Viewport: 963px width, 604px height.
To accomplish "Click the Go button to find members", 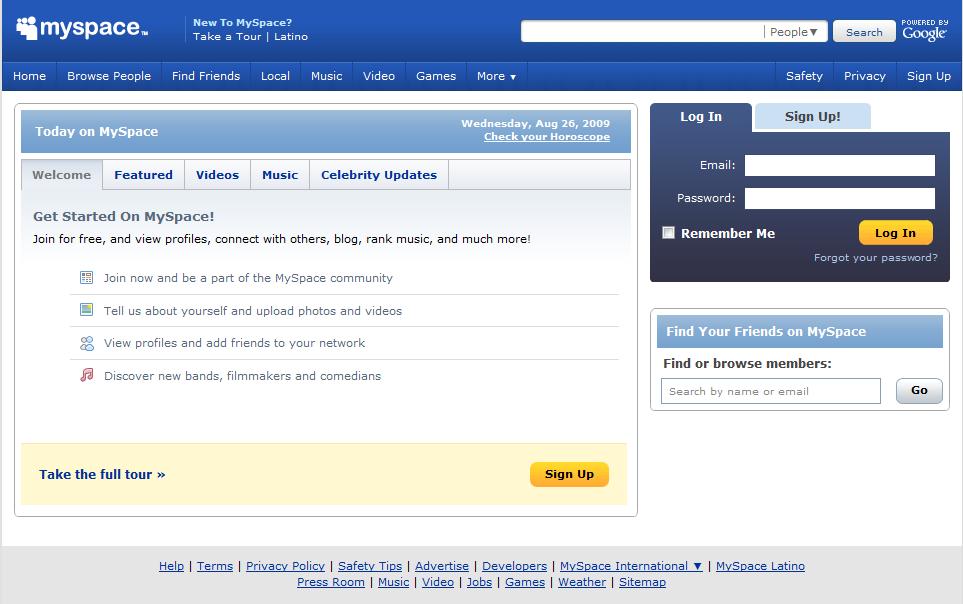I will point(919,390).
